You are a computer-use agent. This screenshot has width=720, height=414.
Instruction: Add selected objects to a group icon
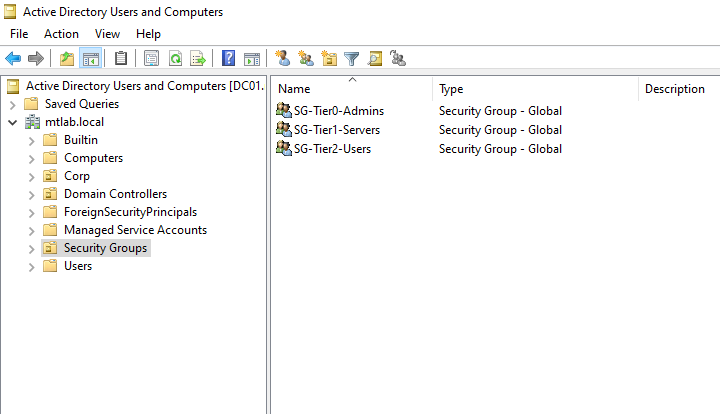(x=398, y=59)
